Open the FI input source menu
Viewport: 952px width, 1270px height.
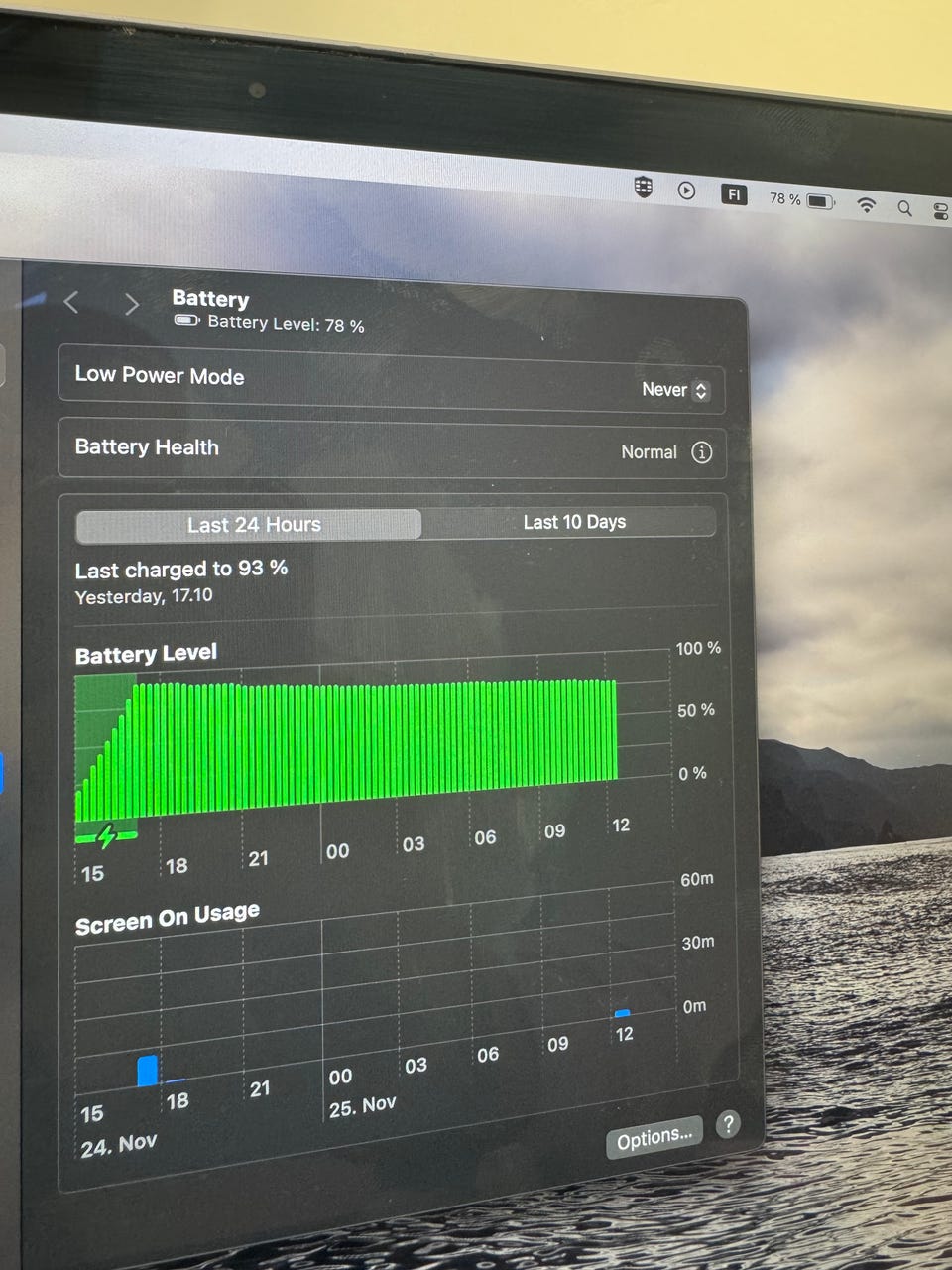pyautogui.click(x=734, y=194)
